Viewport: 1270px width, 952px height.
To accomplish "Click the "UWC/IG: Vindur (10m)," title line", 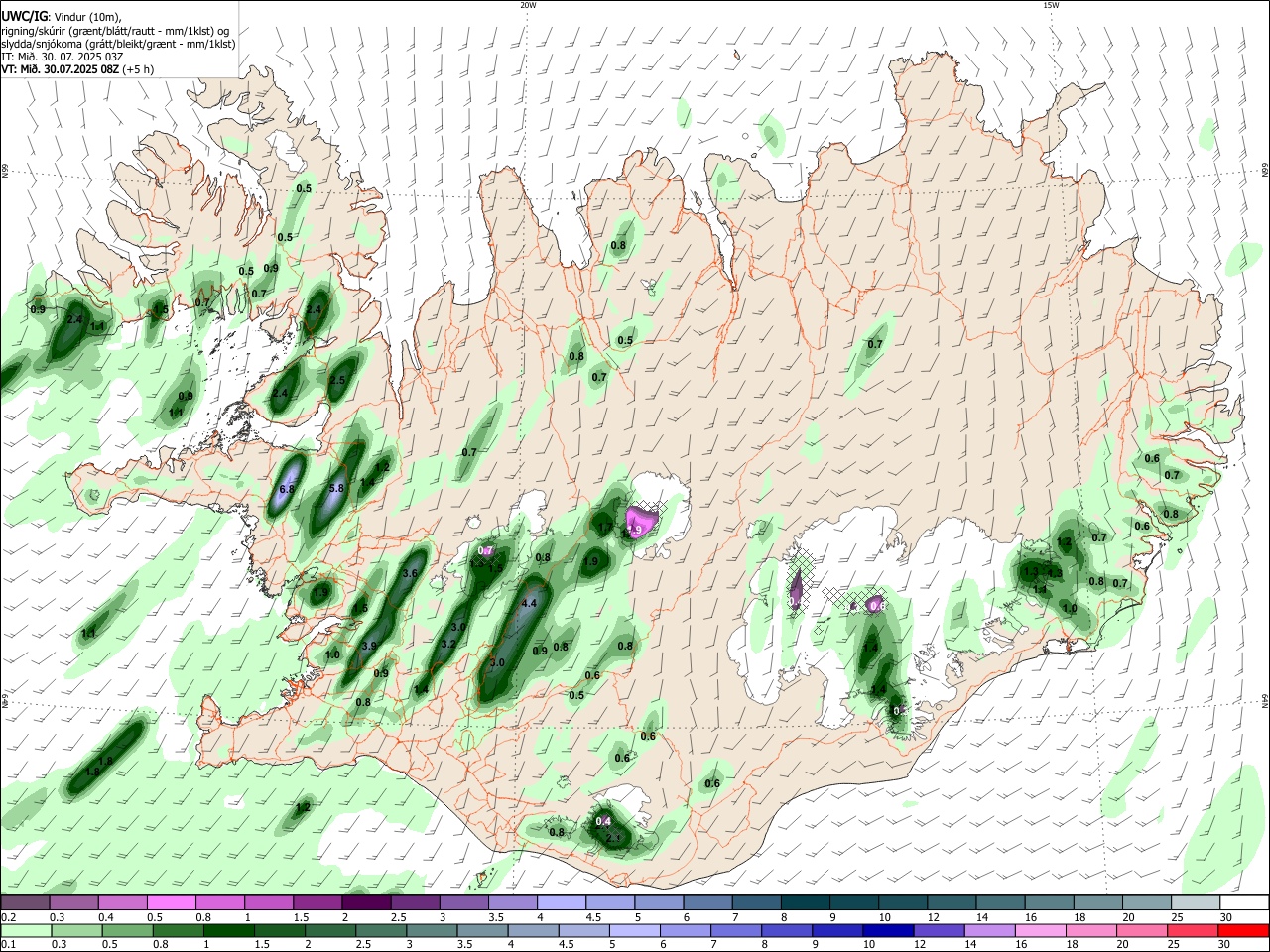I will point(61,17).
